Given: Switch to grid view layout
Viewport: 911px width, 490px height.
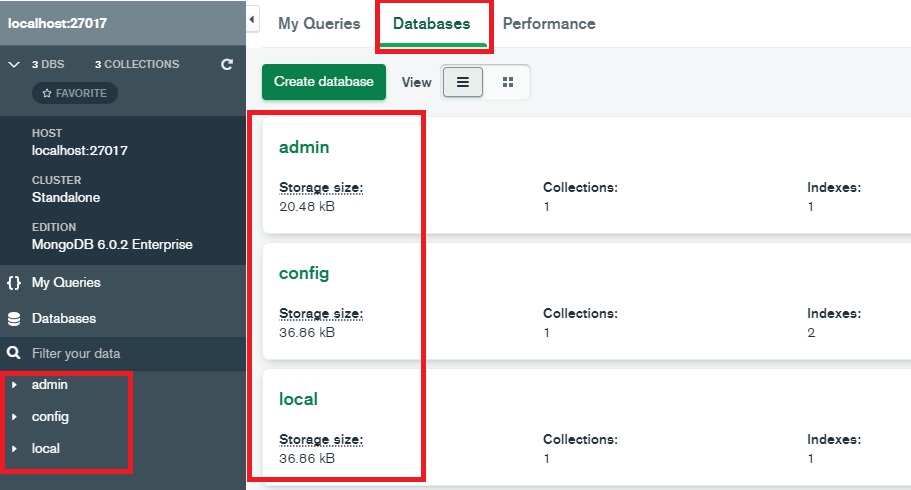Looking at the screenshot, I should [508, 82].
